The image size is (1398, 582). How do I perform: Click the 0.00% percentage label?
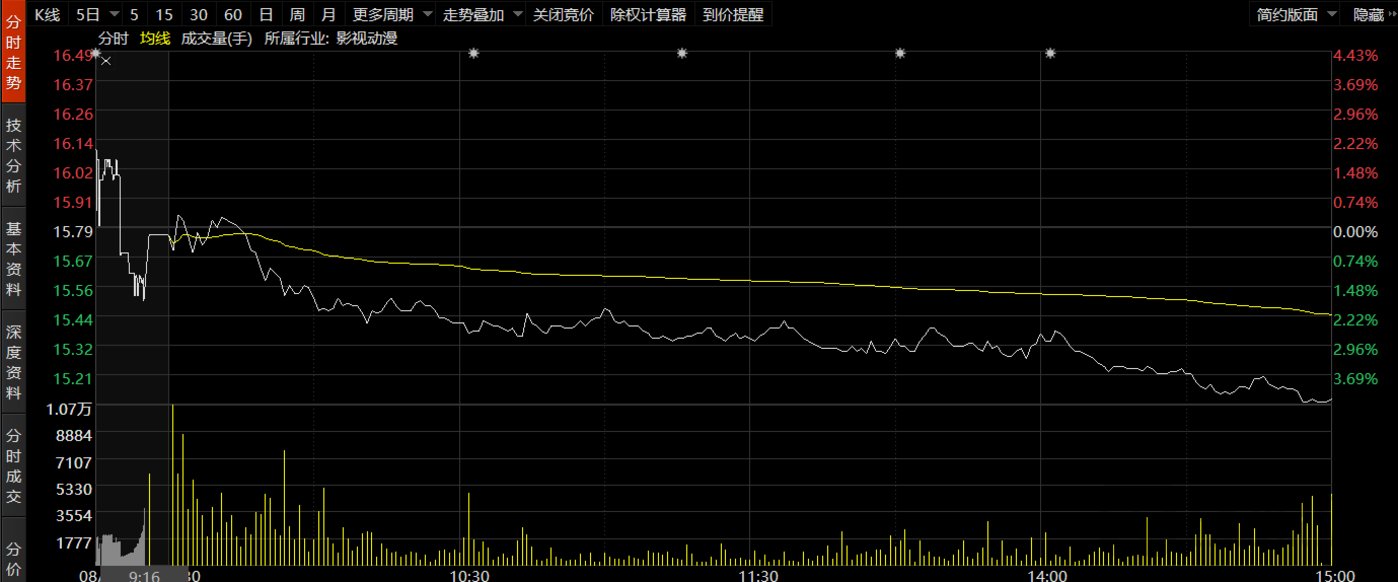1356,231
